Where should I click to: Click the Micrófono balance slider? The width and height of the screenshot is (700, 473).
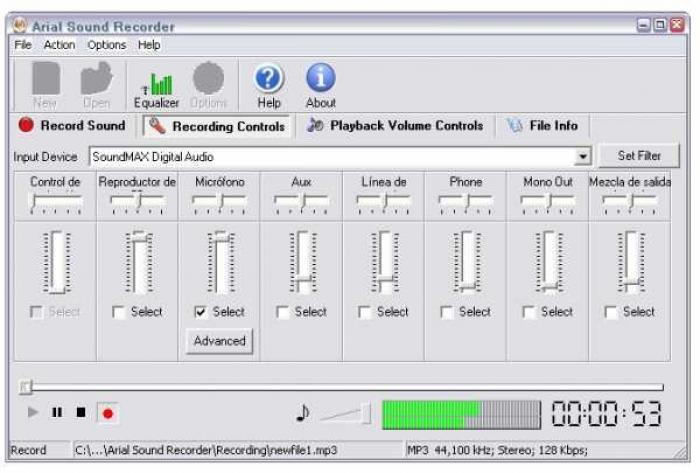coord(219,203)
